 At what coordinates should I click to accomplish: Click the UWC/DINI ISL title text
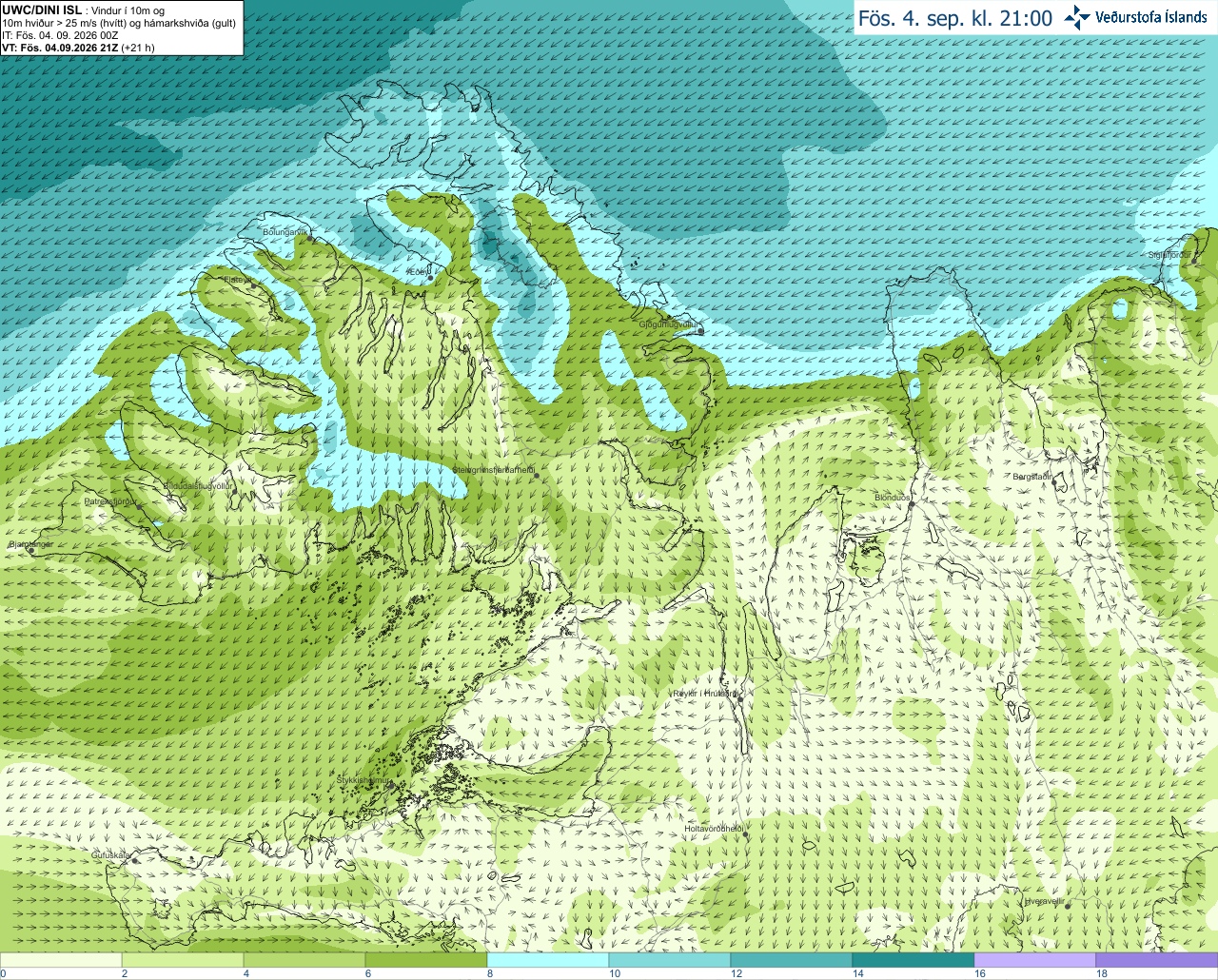pos(41,10)
